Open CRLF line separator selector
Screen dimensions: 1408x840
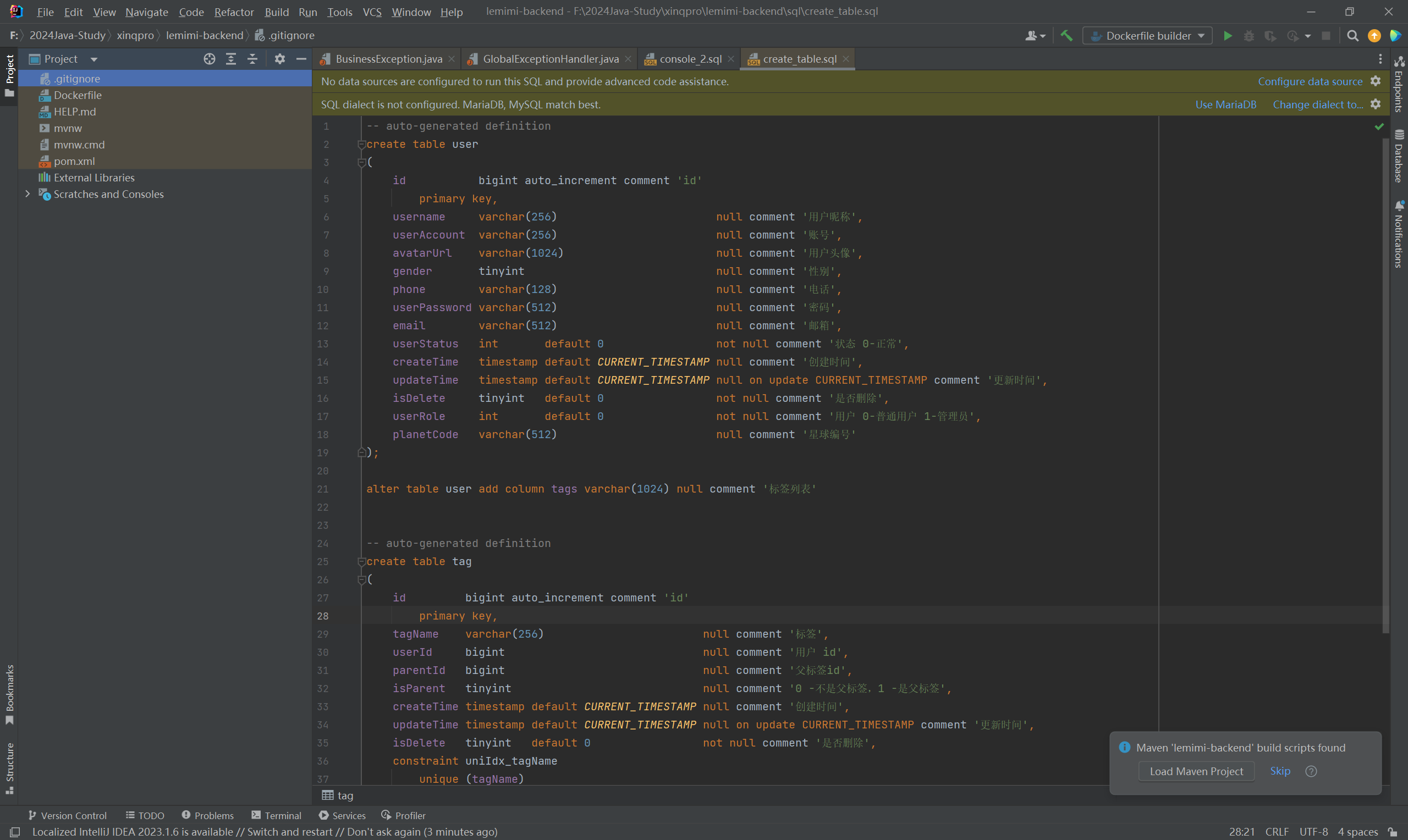pyautogui.click(x=1277, y=832)
